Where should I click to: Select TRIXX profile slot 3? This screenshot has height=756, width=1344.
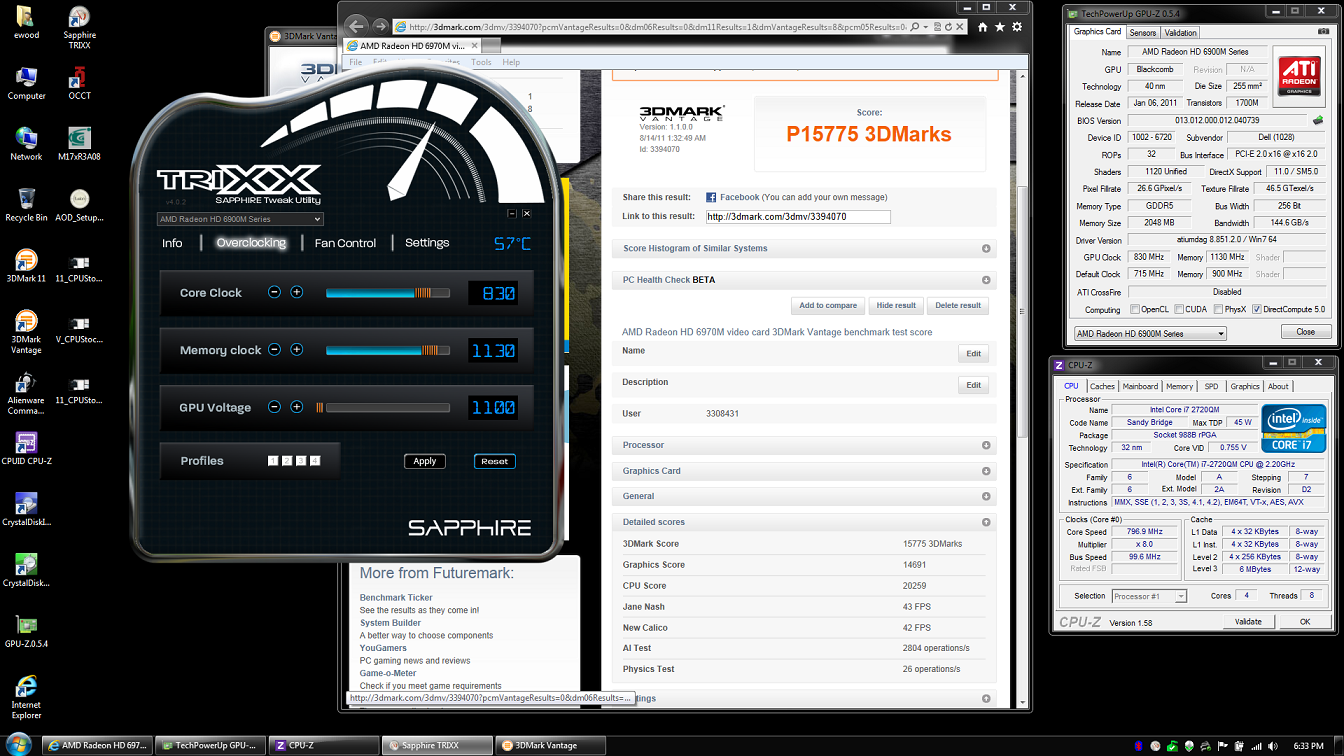click(301, 461)
